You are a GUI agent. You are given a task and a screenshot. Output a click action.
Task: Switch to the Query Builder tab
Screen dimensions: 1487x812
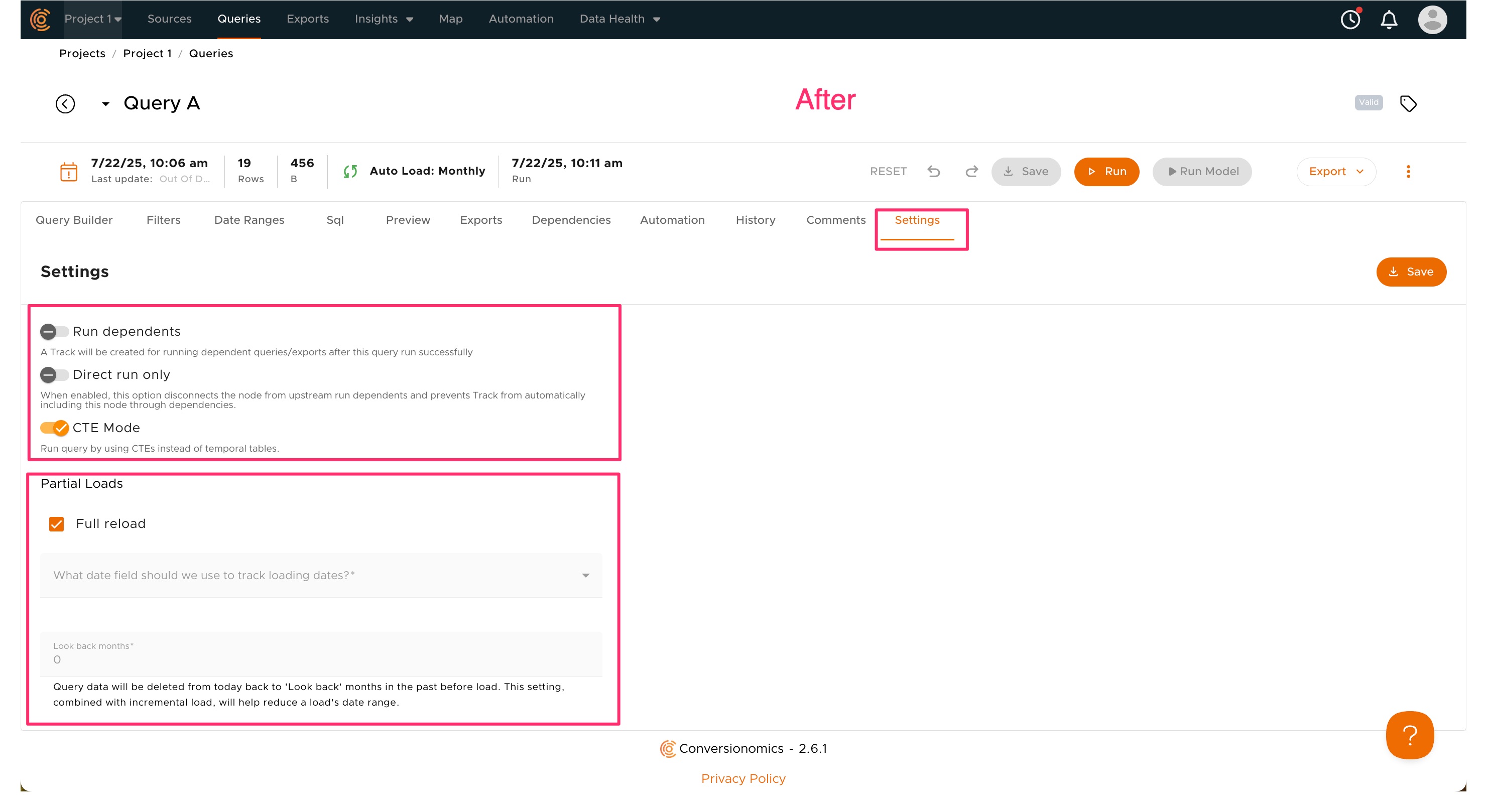pyautogui.click(x=74, y=220)
